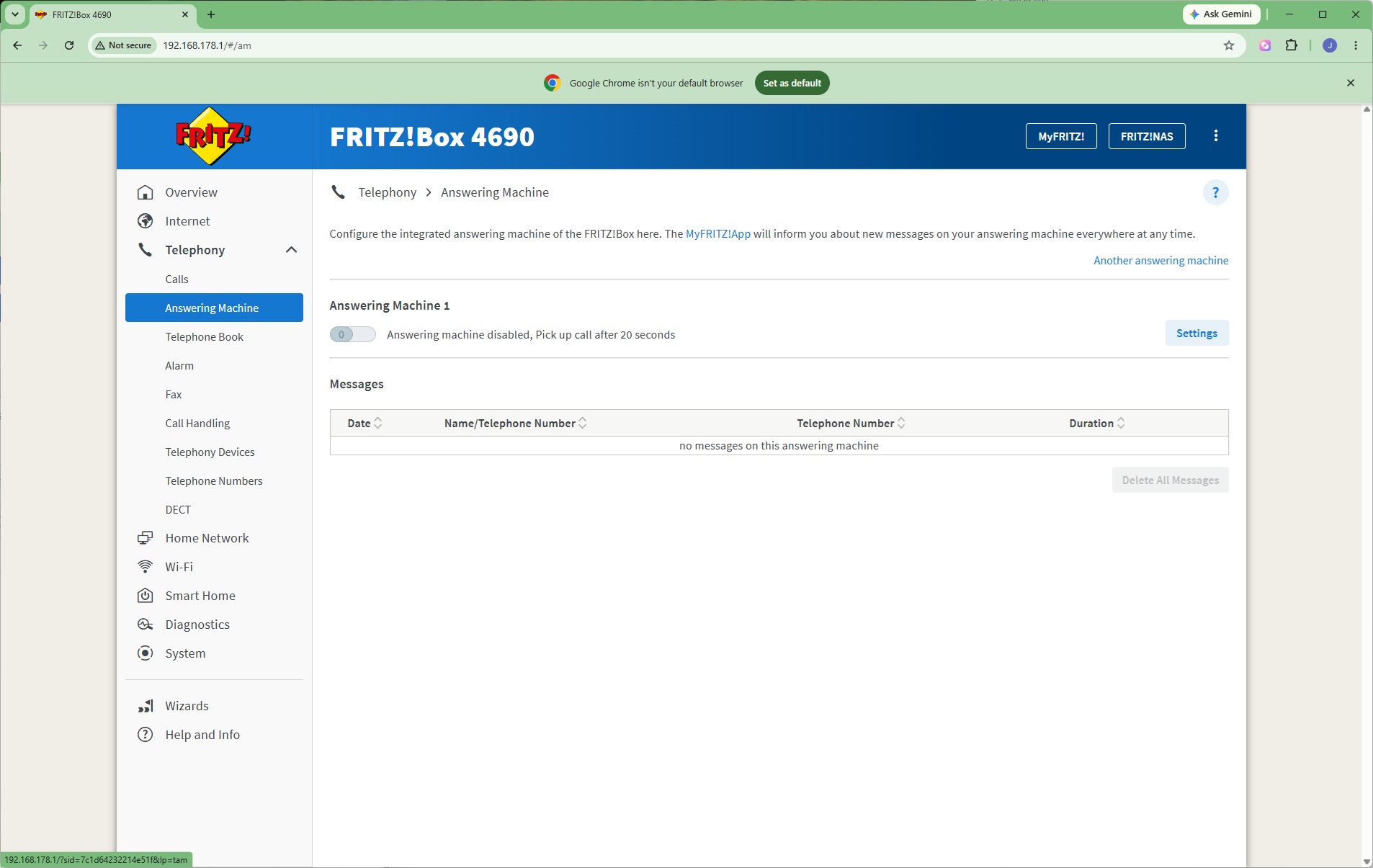This screenshot has height=868, width=1373.
Task: Sort messages by Duration
Action: point(1097,424)
